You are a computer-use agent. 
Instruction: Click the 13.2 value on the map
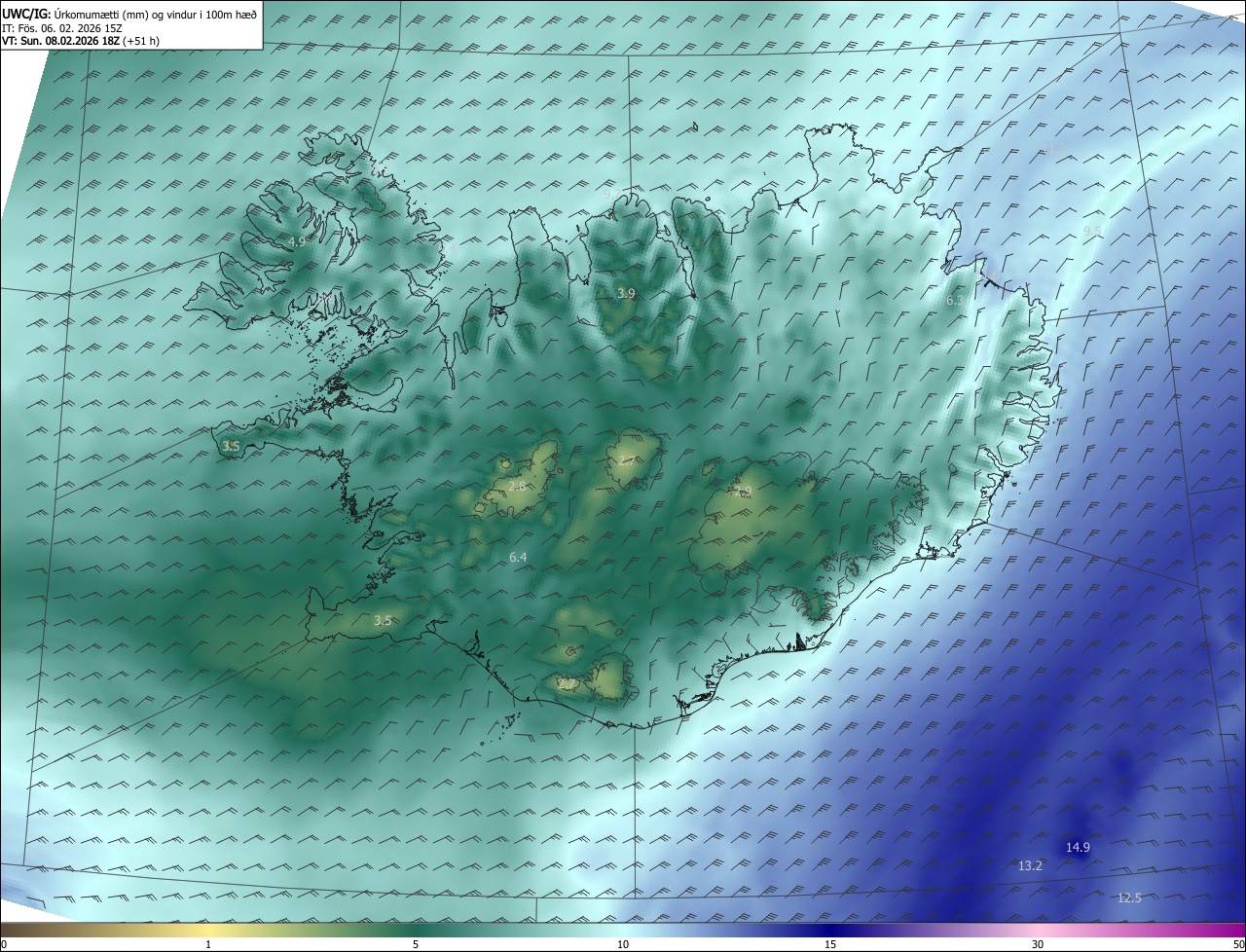coord(1030,865)
